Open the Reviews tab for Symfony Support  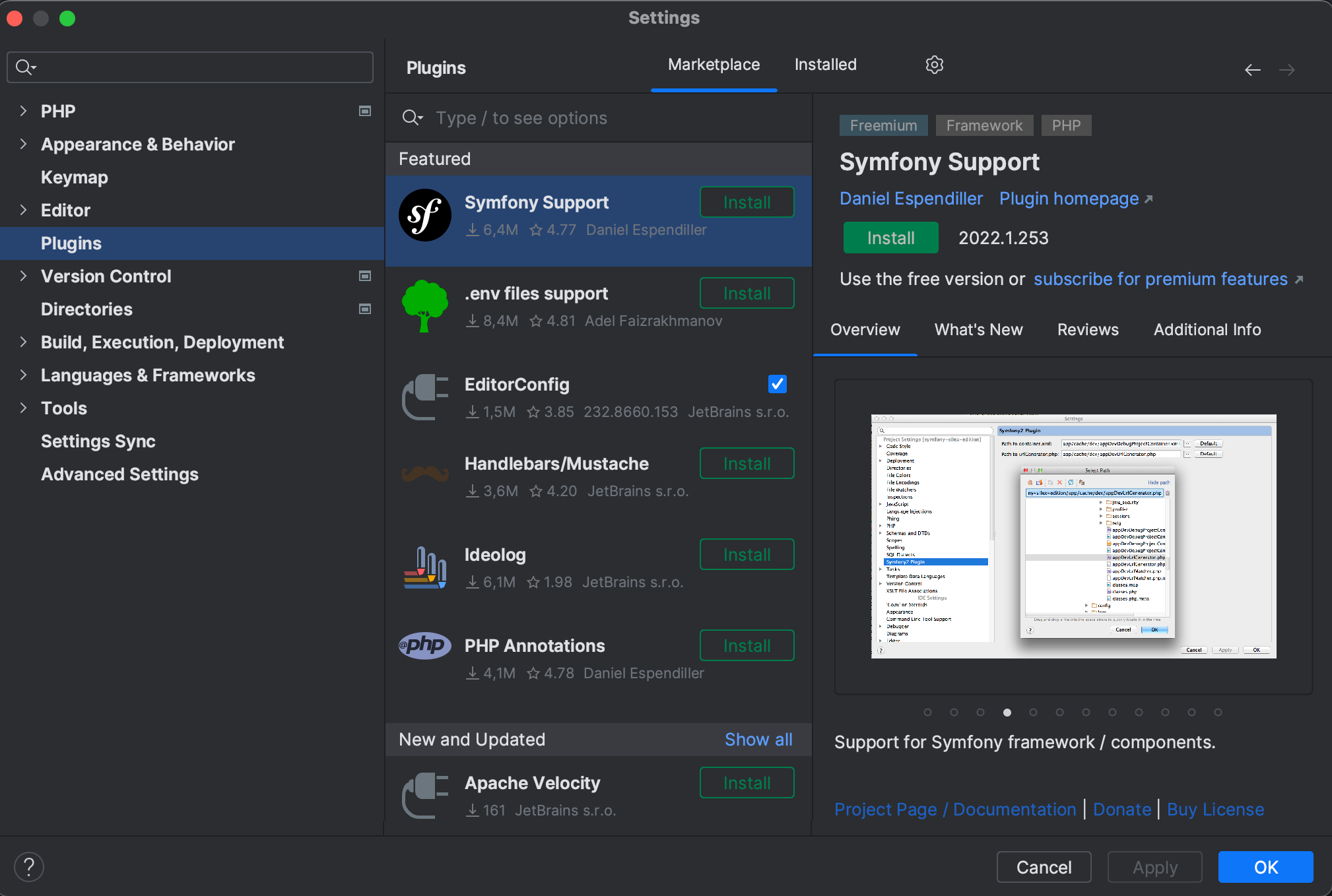click(x=1087, y=330)
